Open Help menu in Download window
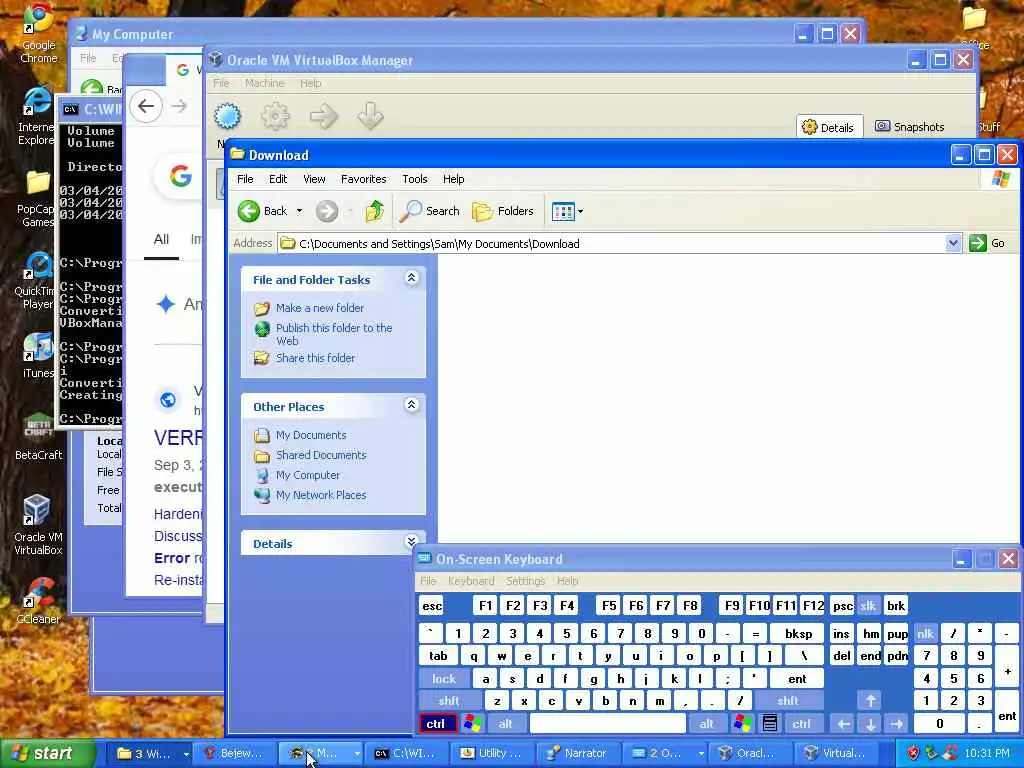This screenshot has width=1024, height=768. pyautogui.click(x=453, y=179)
